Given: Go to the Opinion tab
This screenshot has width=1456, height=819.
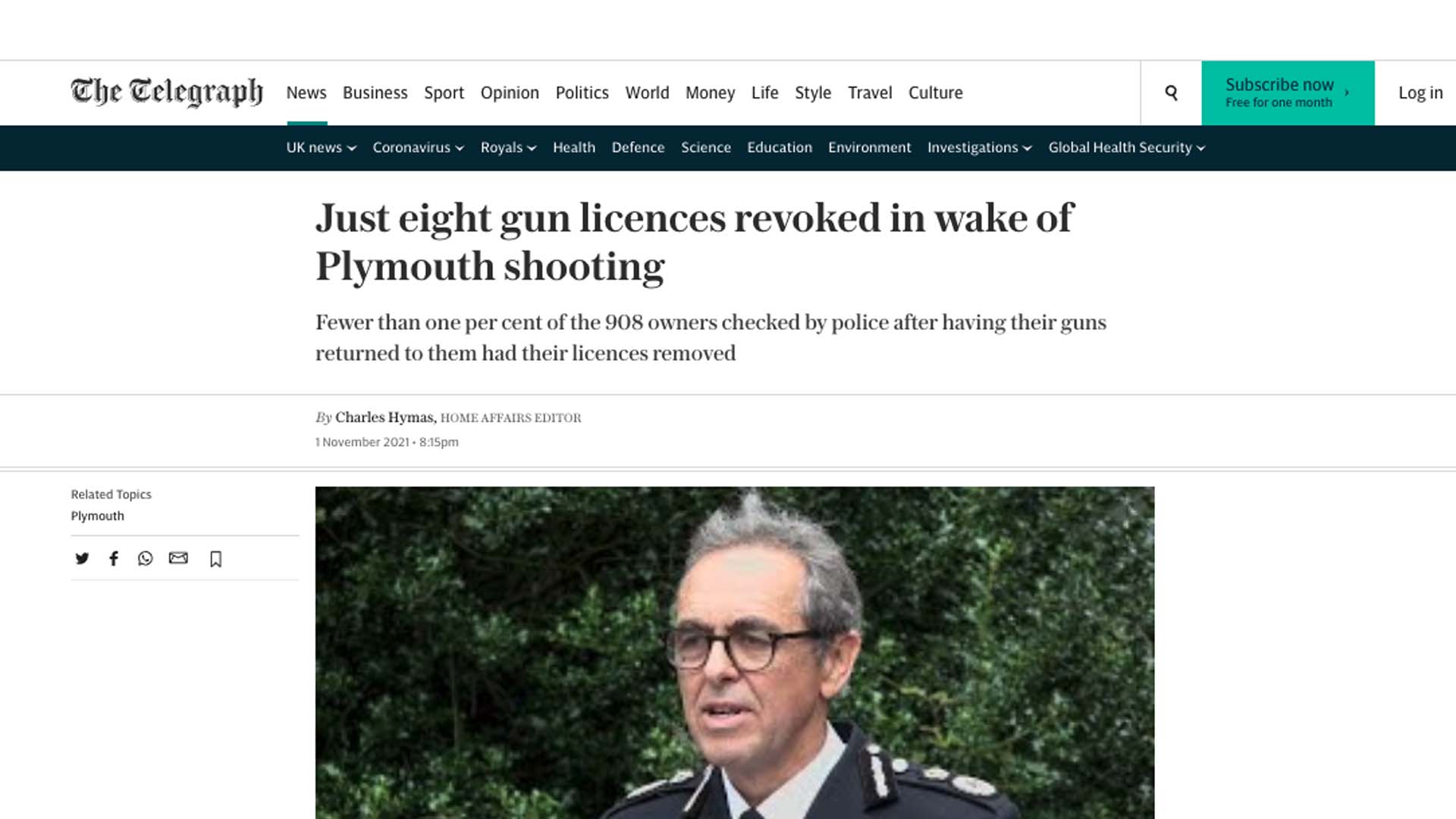Looking at the screenshot, I should [510, 93].
